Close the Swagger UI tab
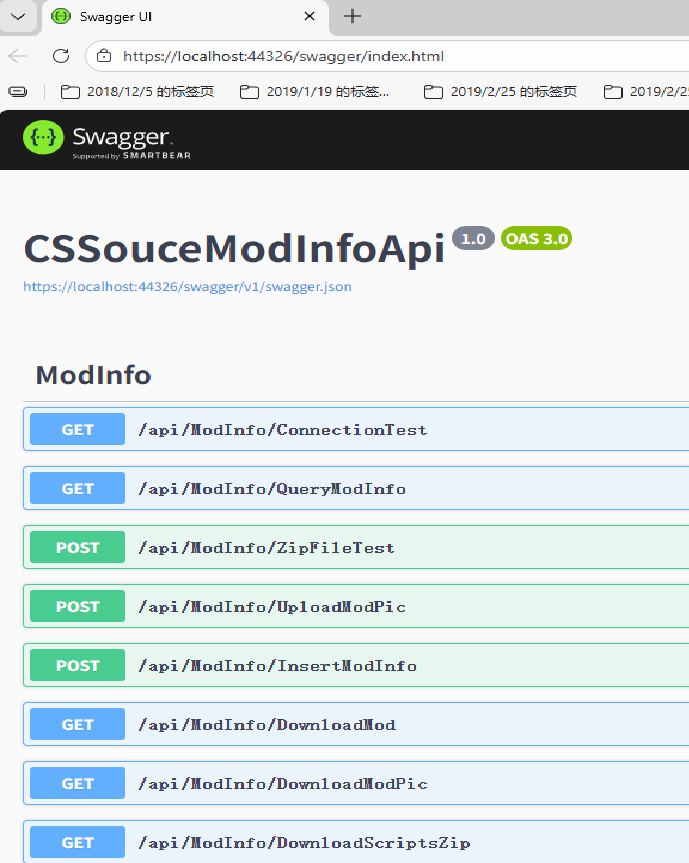Screen dimensions: 689x863 310,17
